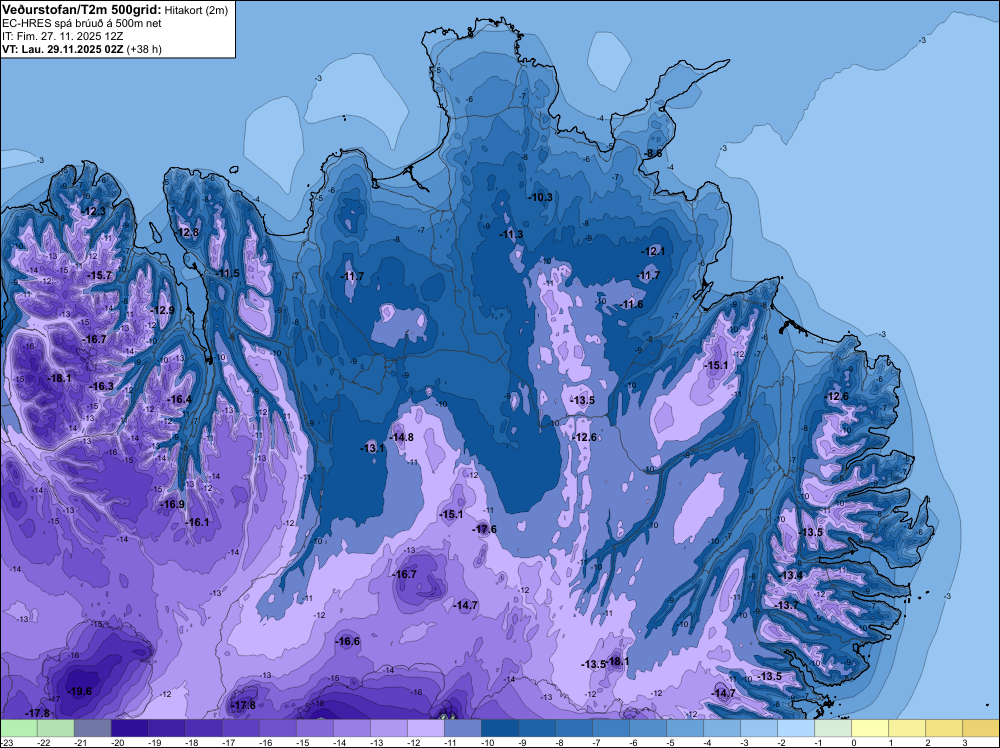The height and width of the screenshot is (748, 1000).
Task: Select the -14 legend color swatch
Action: coord(351,728)
